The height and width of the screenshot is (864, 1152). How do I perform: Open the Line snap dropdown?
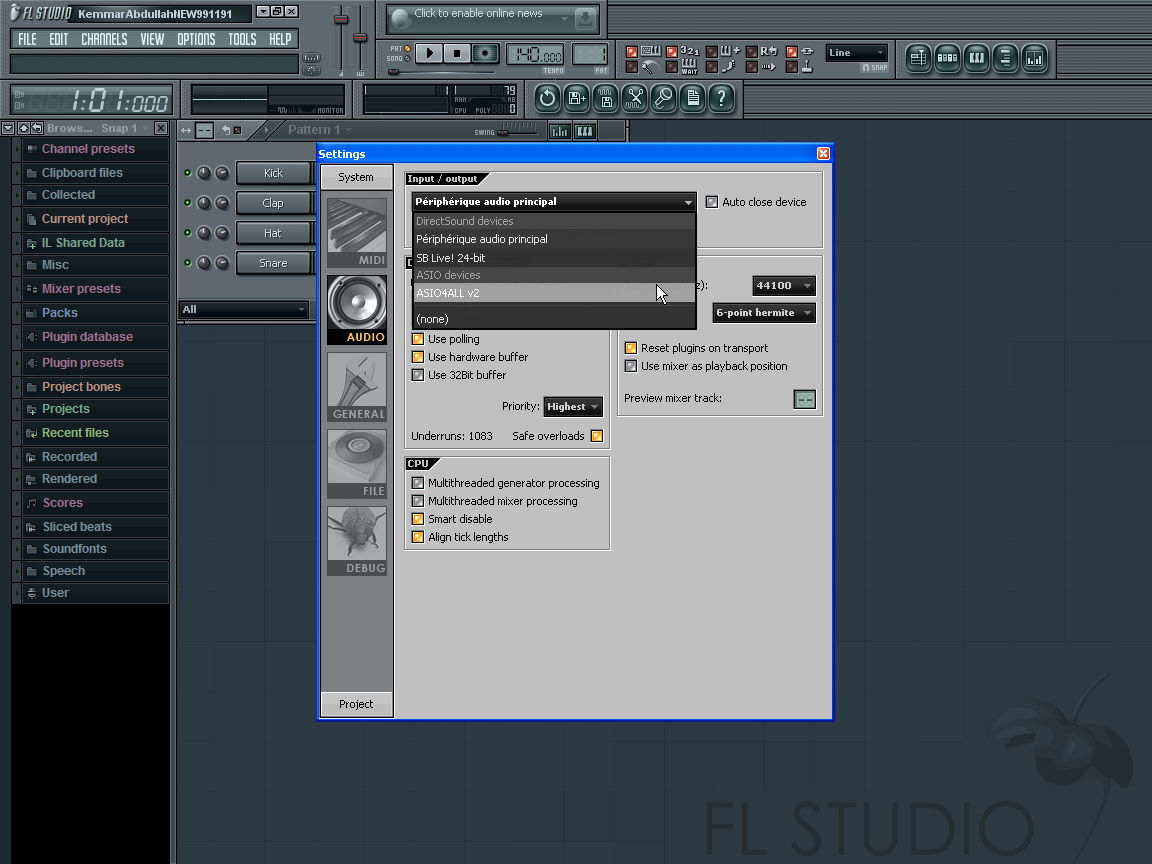[857, 52]
